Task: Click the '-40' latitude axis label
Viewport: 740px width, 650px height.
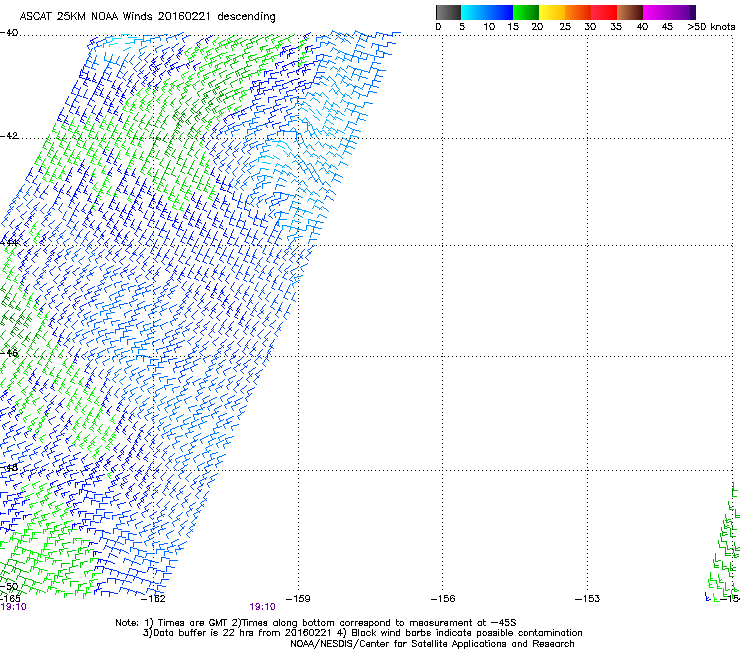Action: tap(9, 33)
